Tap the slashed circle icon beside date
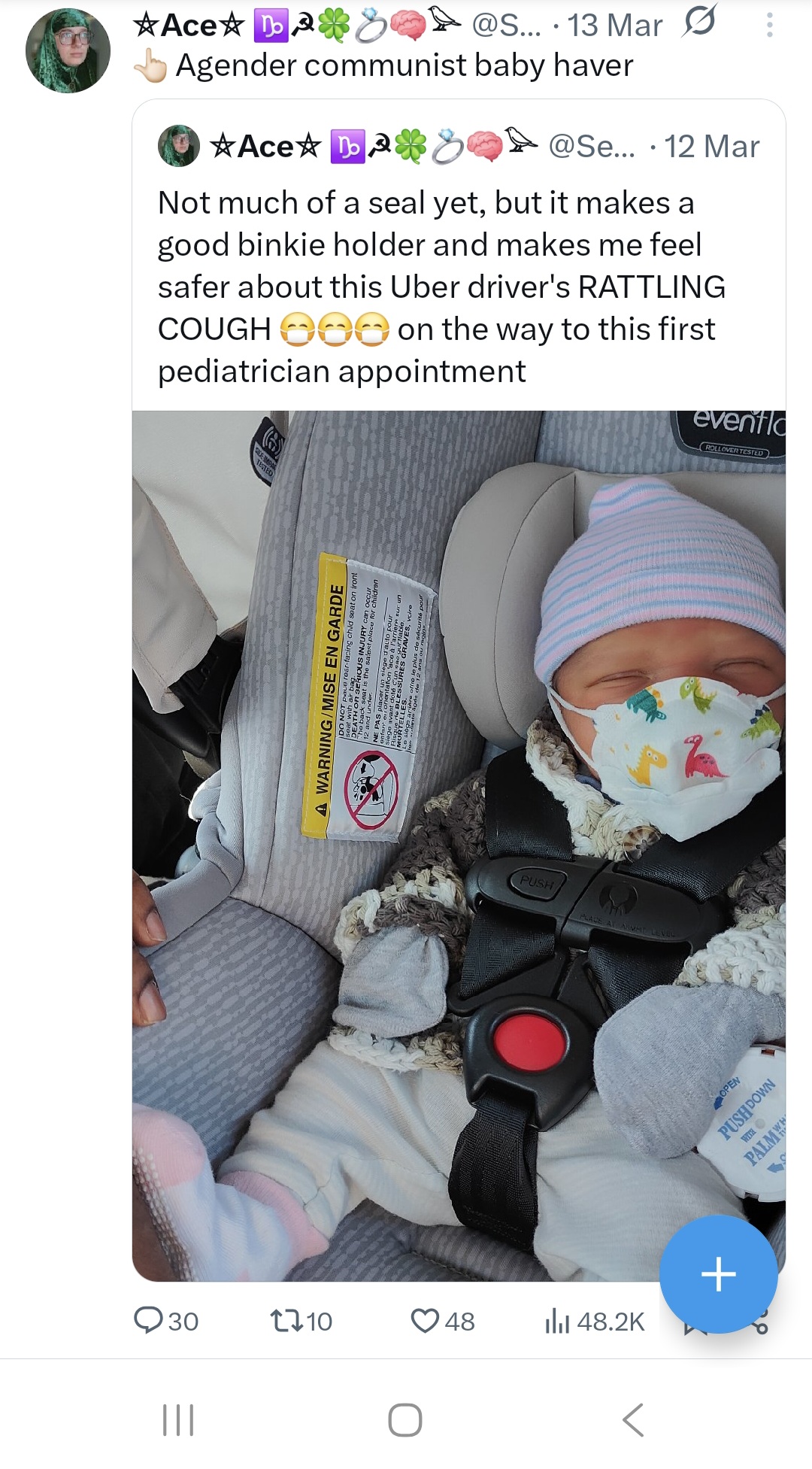Image resolution: width=812 pixels, height=1469 pixels. pos(699,23)
